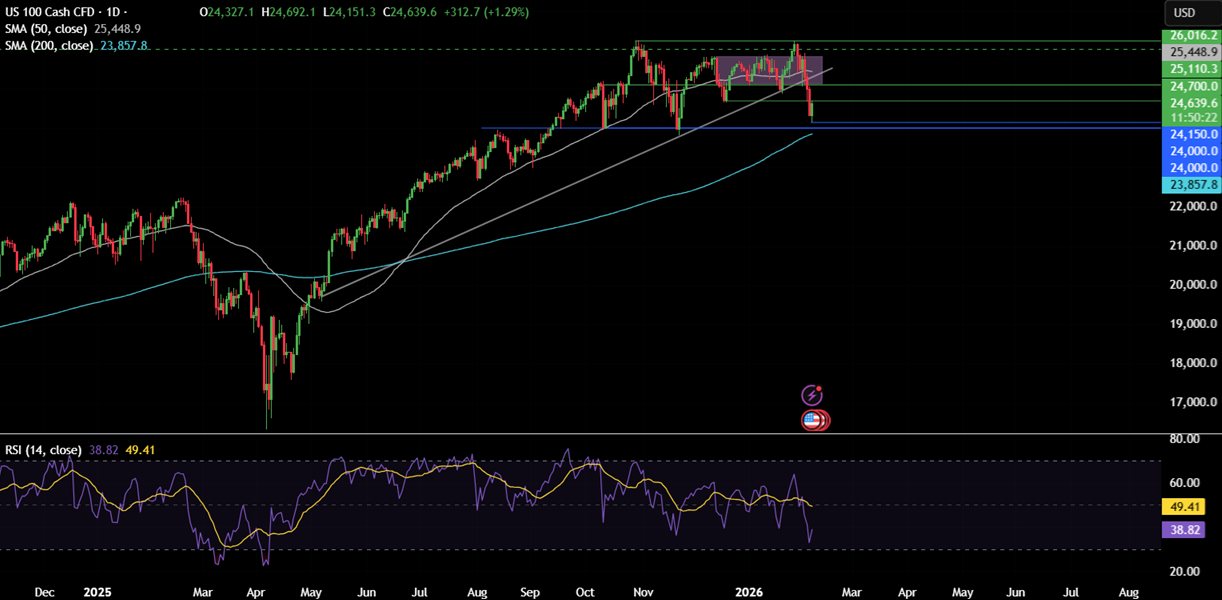
Task: Click the current price label 24,639.6
Action: (x=1192, y=103)
